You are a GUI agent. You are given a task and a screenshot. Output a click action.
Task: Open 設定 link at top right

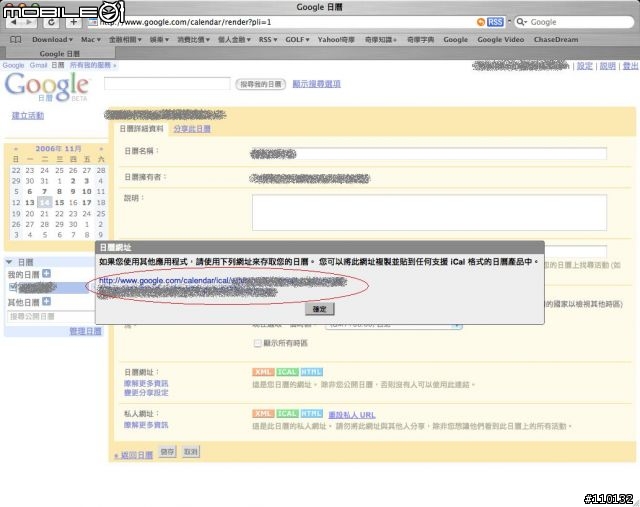tap(584, 66)
